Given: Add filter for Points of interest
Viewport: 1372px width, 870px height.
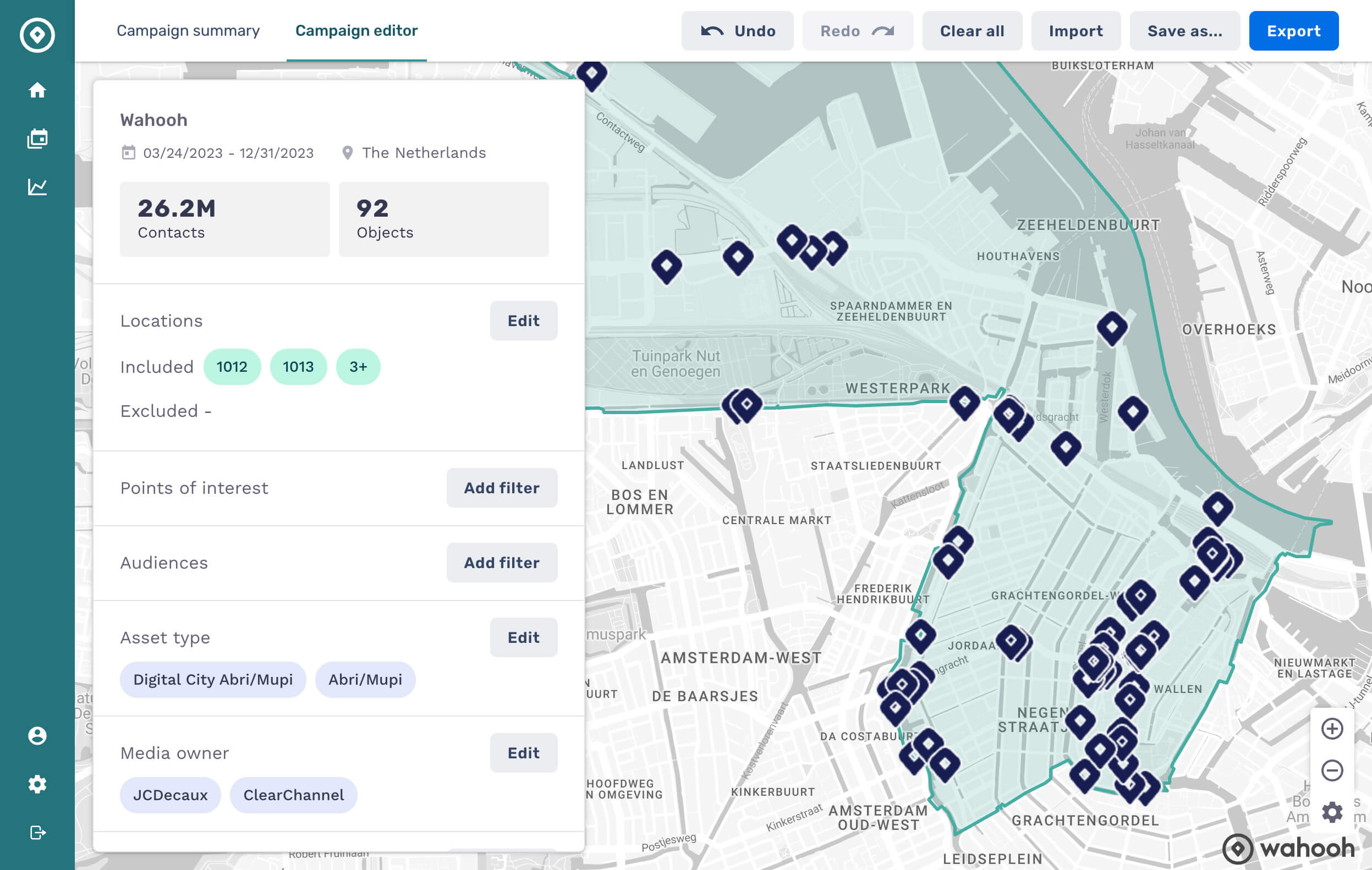Looking at the screenshot, I should (x=501, y=488).
